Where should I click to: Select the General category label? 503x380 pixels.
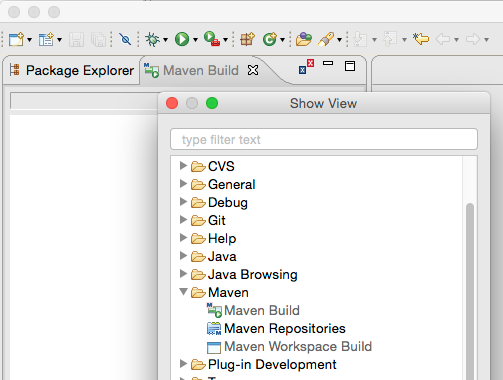(232, 184)
